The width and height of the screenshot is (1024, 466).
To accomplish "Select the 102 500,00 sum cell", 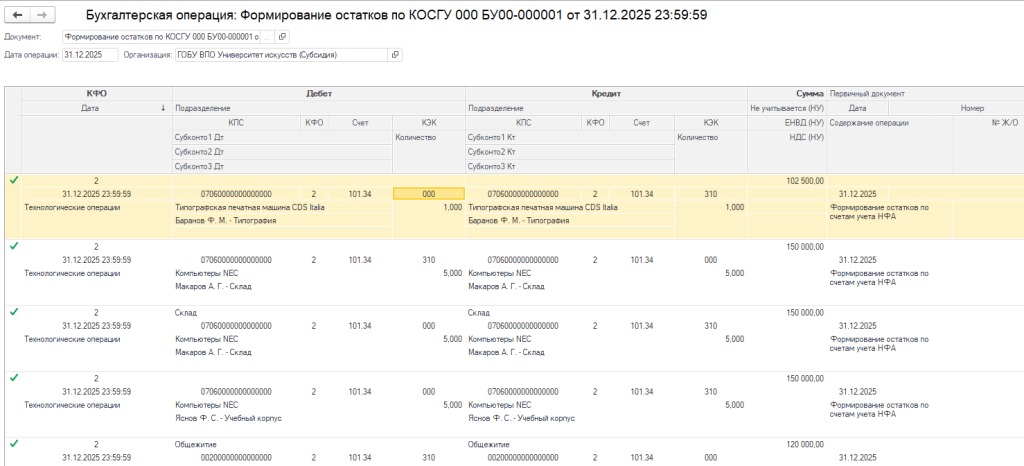I will click(787, 181).
